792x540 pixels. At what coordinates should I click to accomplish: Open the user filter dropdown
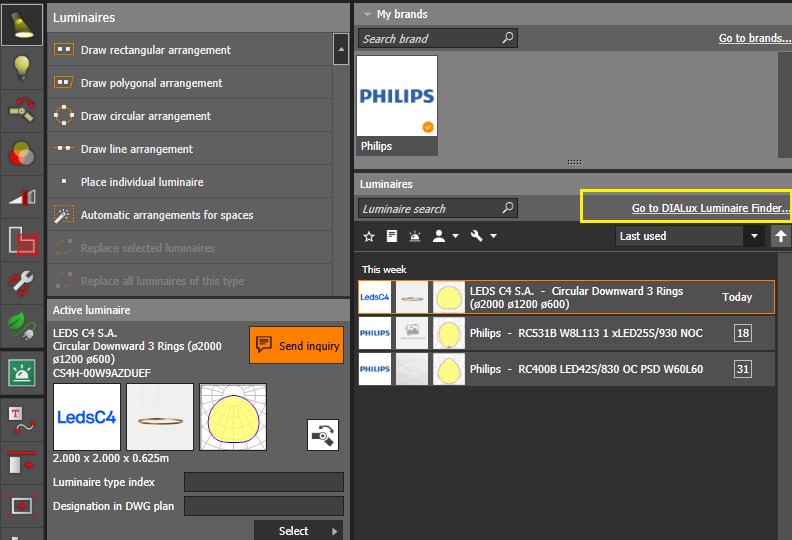[444, 237]
